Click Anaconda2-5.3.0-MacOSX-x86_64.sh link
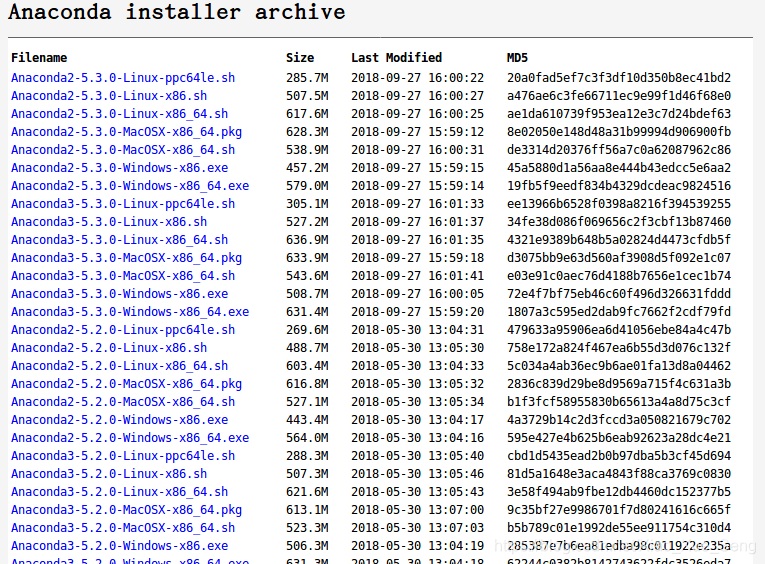Viewport: 765px width, 564px height. (123, 150)
